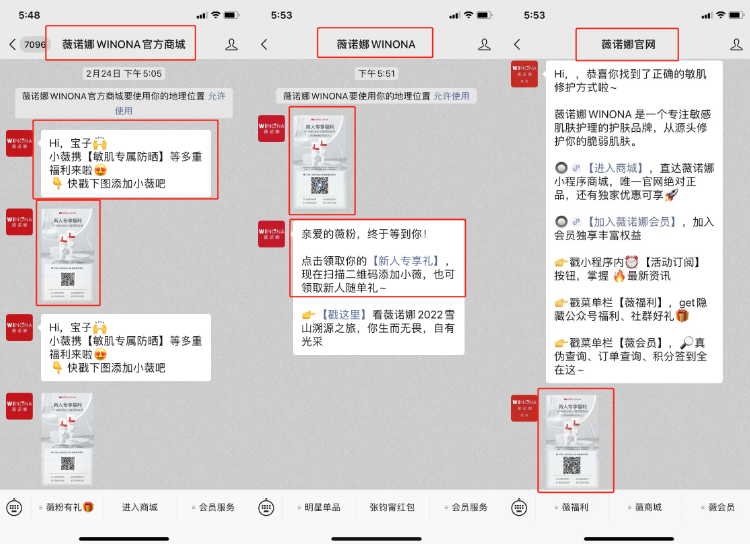Open profile icon of 薇诺娜 WINONA官方商城 account
Screen dimensions: 750x544
pyautogui.click(x=232, y=44)
